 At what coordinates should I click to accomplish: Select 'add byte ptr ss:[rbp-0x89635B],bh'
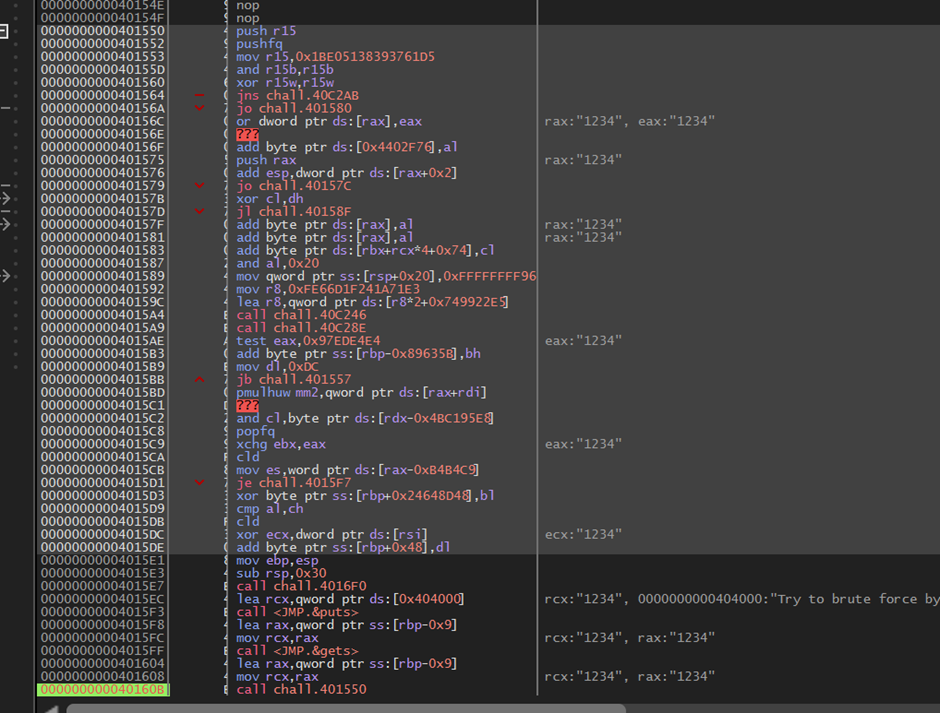pos(358,354)
